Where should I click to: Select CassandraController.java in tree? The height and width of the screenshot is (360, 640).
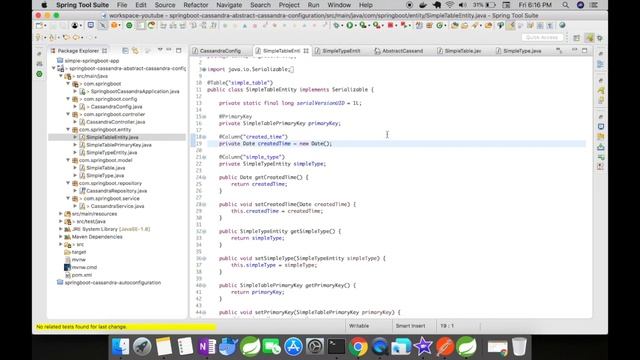116,122
